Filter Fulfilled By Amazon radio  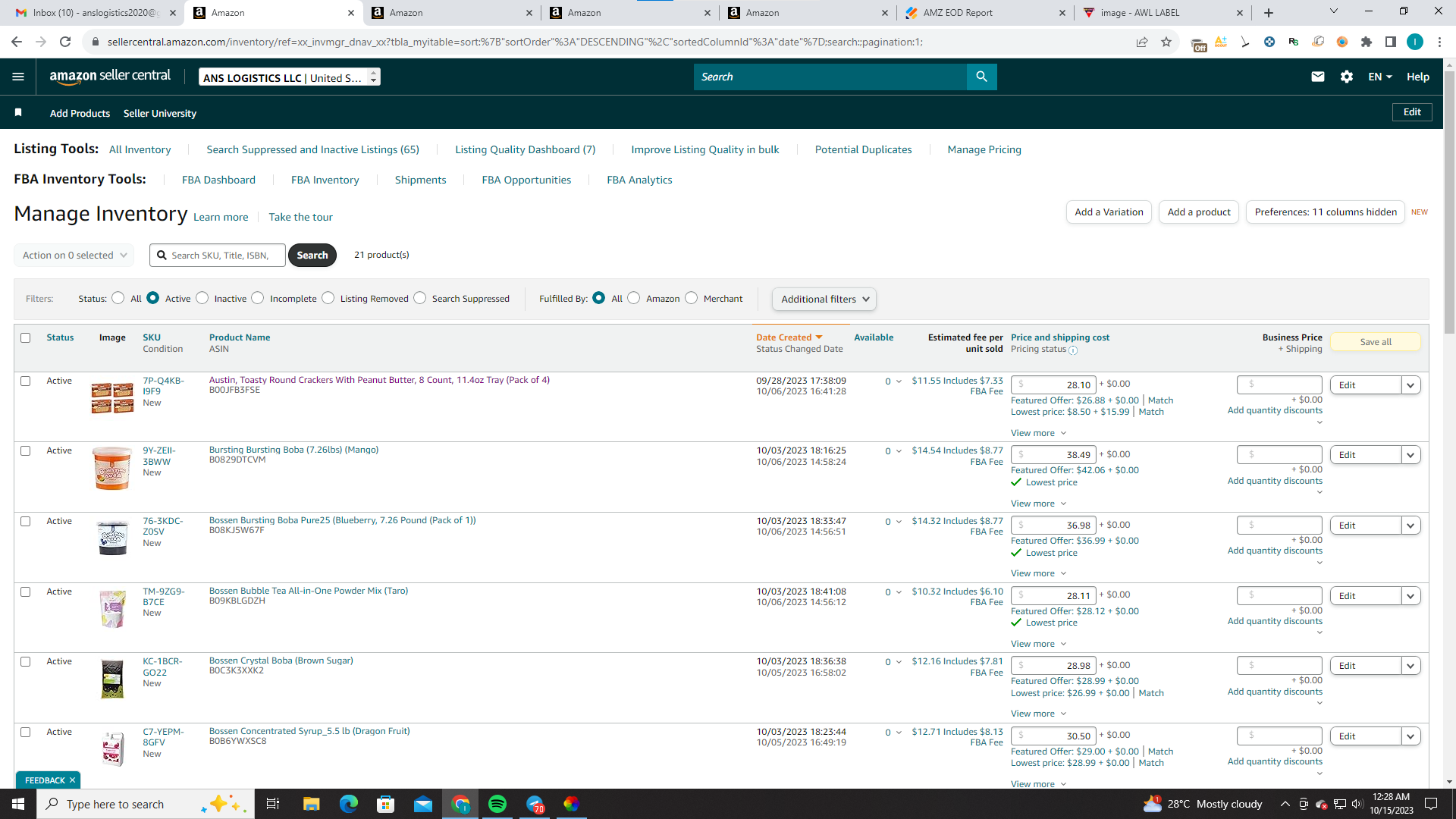pos(634,298)
